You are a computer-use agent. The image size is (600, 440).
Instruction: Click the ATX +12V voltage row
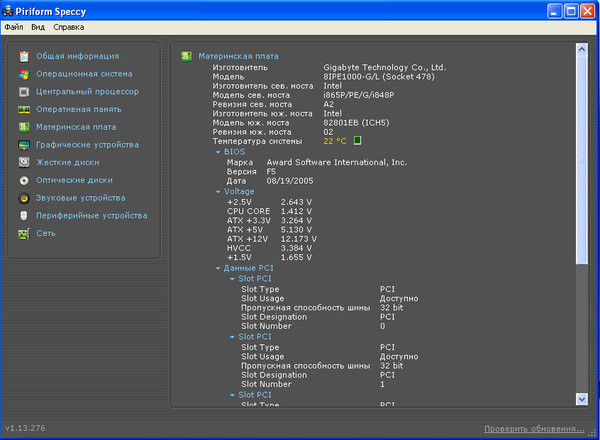click(272, 239)
